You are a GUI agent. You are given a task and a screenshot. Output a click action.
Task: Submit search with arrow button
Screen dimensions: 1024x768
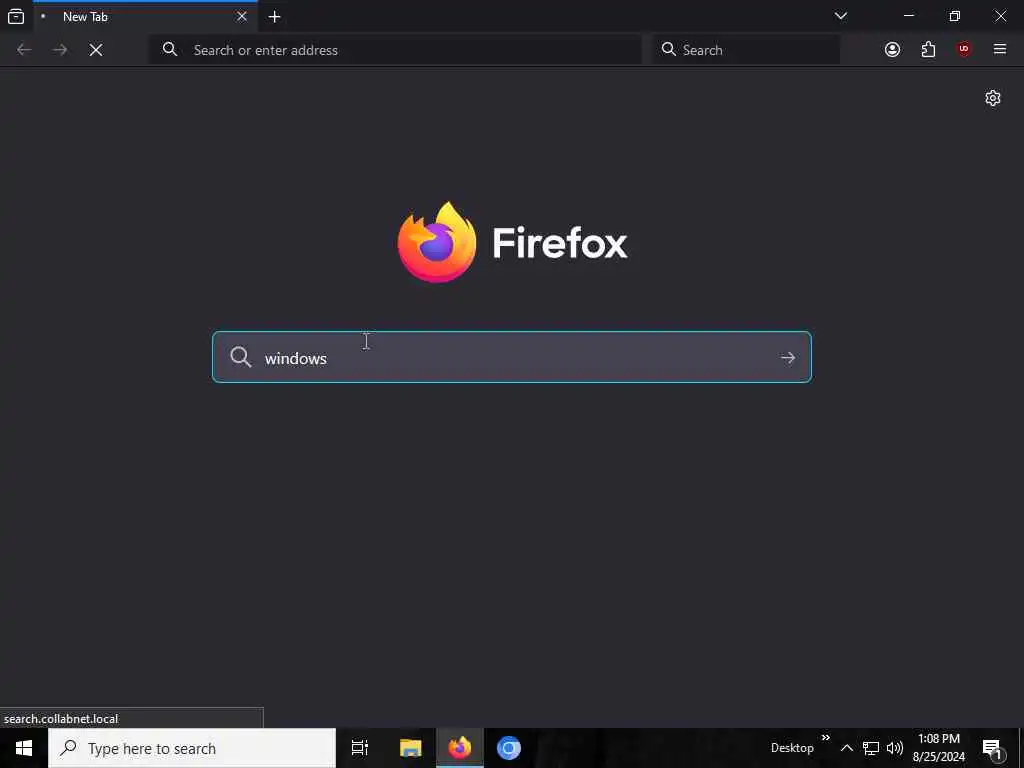click(788, 358)
